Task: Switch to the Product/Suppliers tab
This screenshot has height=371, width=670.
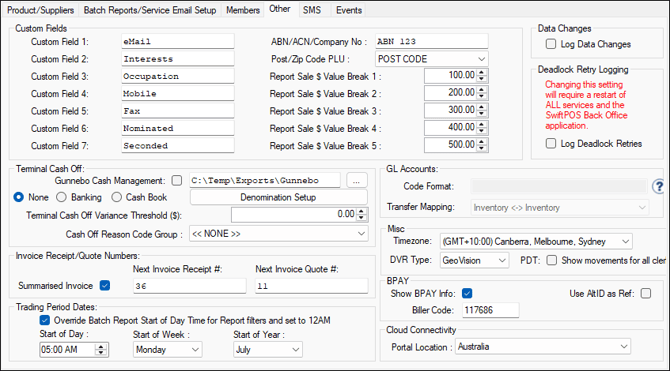Action: click(40, 10)
